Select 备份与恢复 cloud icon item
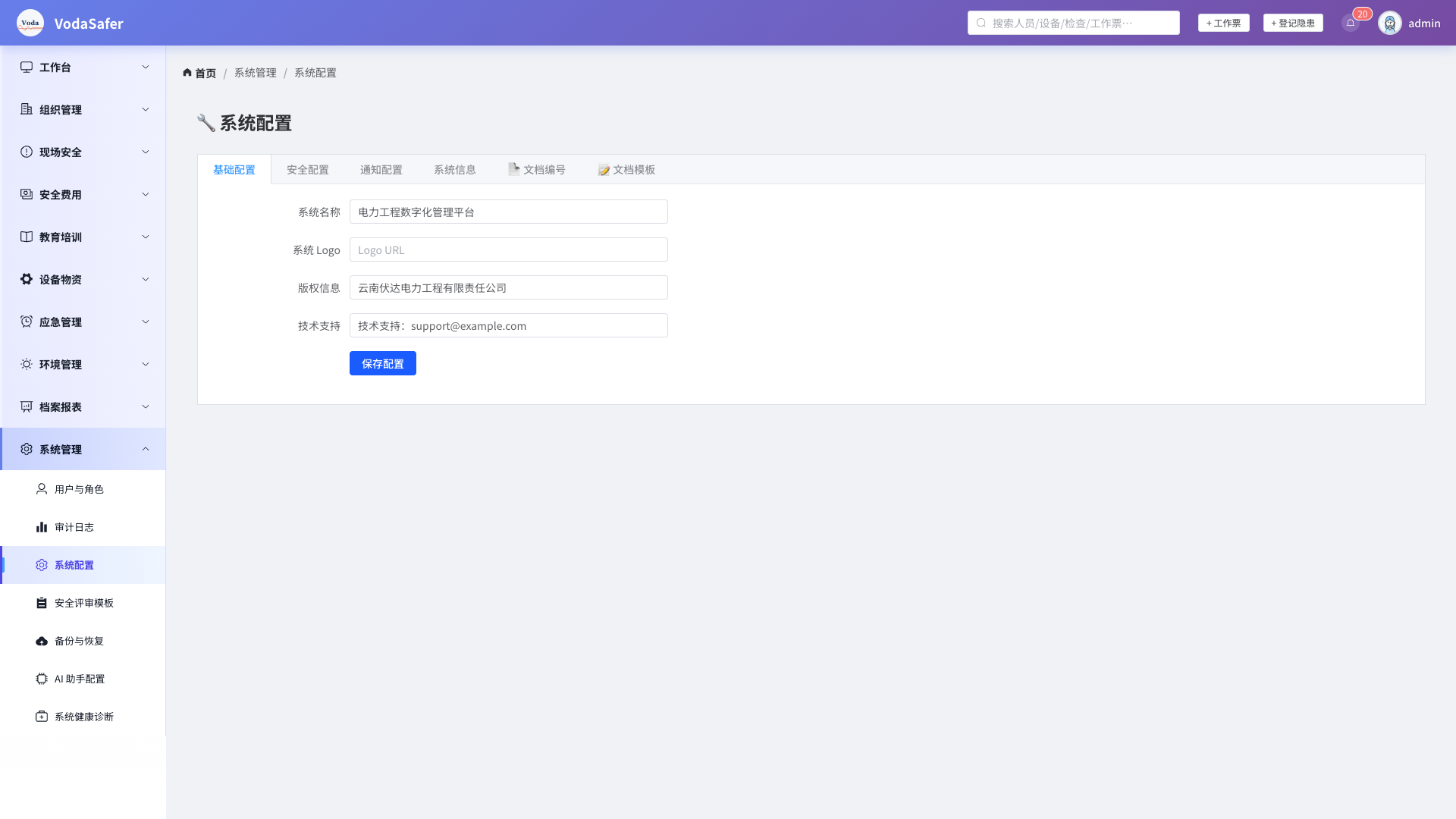This screenshot has height=819, width=1456. (83, 641)
